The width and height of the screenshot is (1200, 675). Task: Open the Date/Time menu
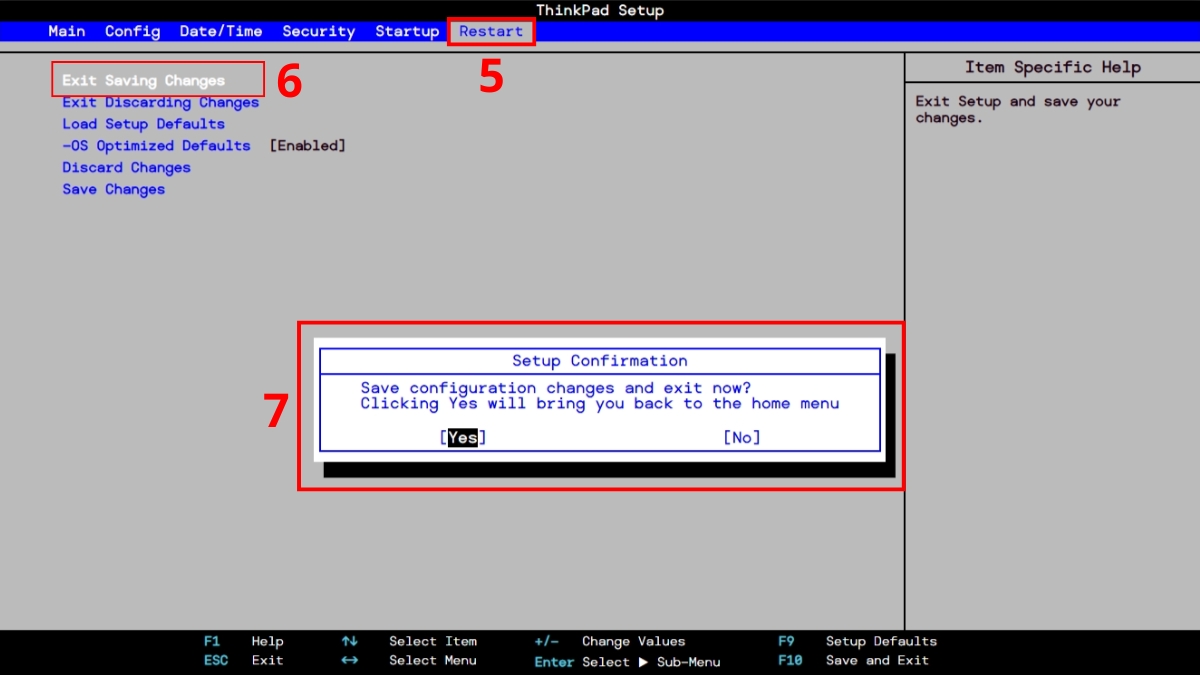pos(220,31)
